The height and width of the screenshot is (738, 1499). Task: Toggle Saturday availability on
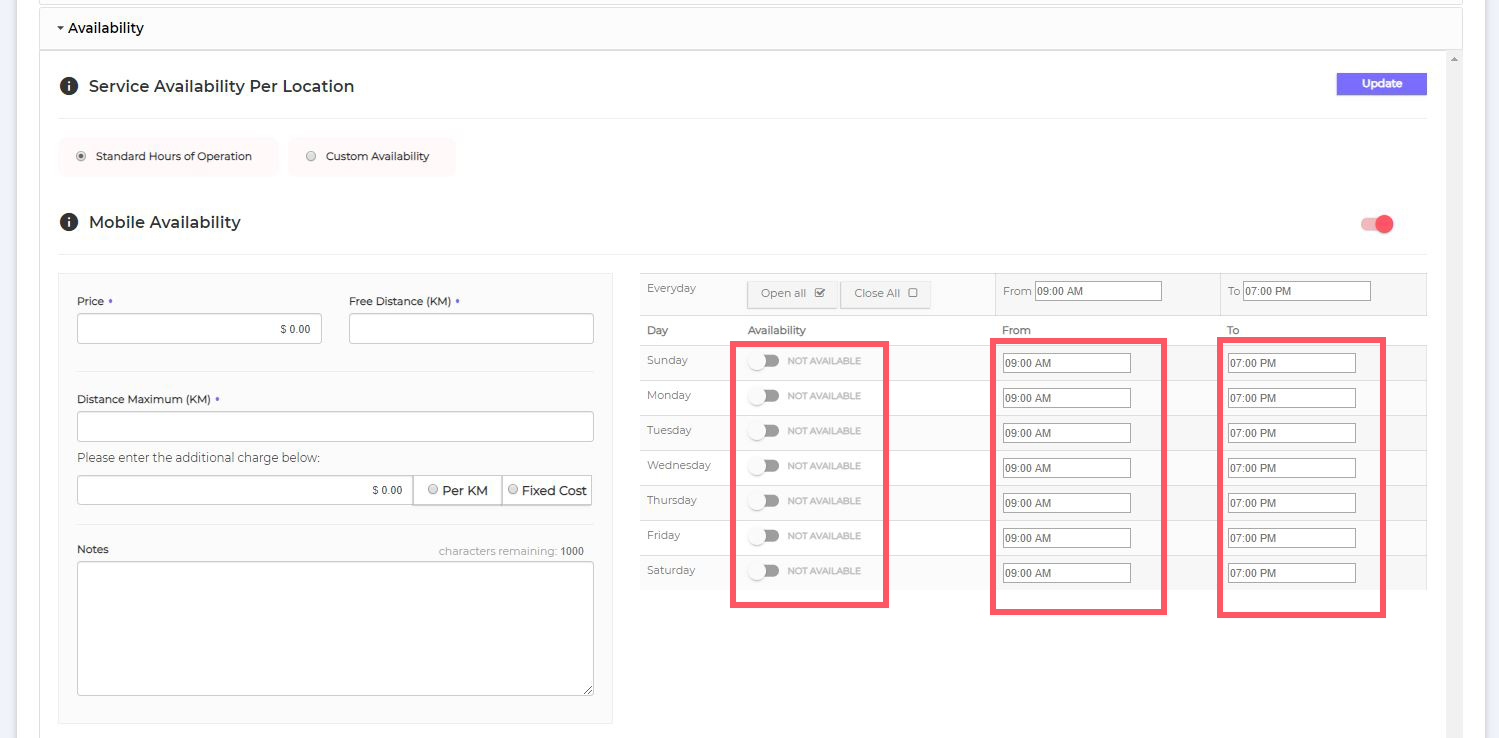764,571
